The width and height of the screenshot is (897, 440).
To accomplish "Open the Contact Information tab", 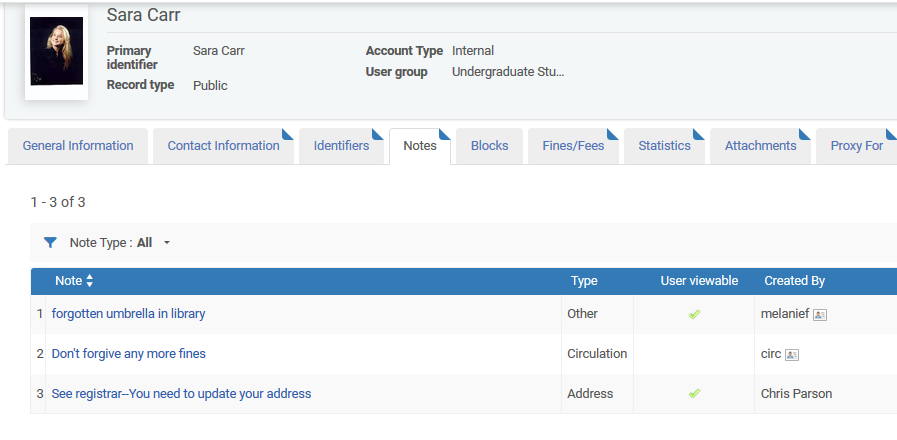I will point(223,146).
